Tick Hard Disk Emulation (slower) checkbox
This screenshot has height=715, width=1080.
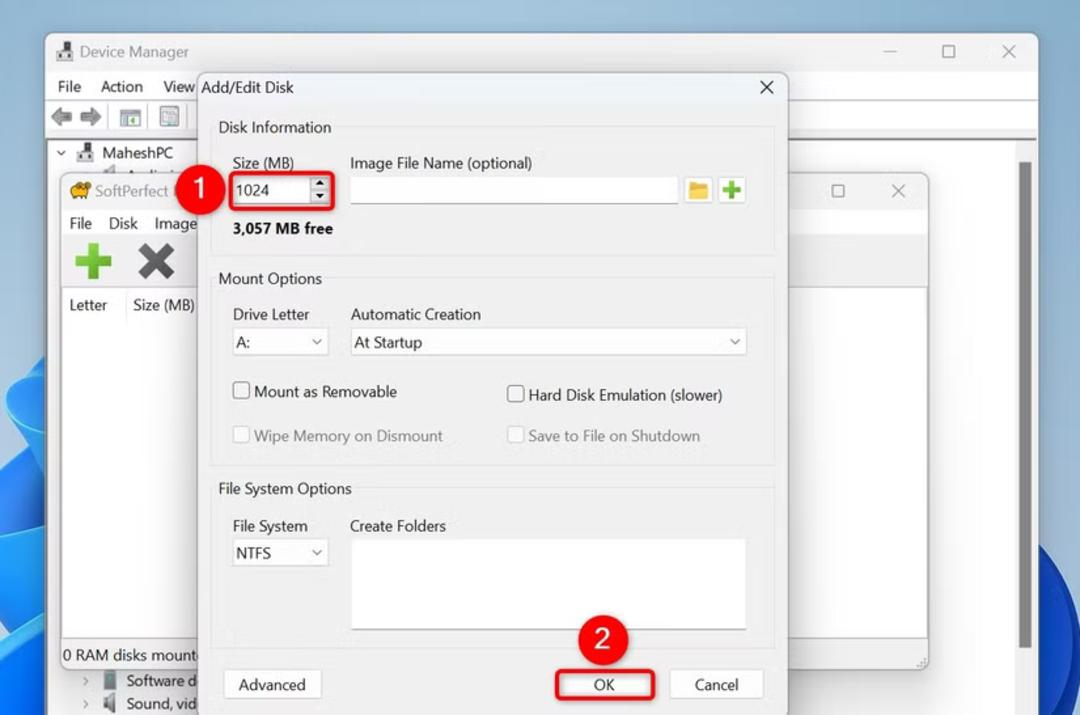(x=515, y=394)
